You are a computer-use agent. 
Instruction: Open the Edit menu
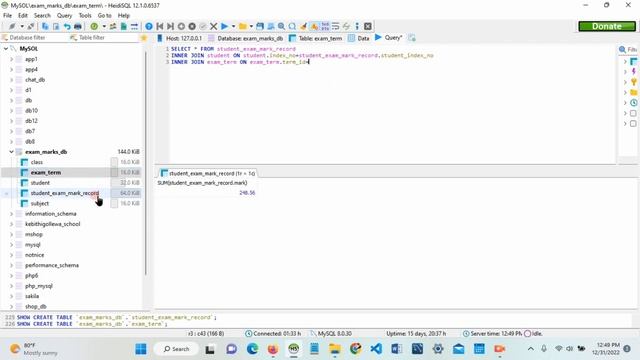click(23, 16)
